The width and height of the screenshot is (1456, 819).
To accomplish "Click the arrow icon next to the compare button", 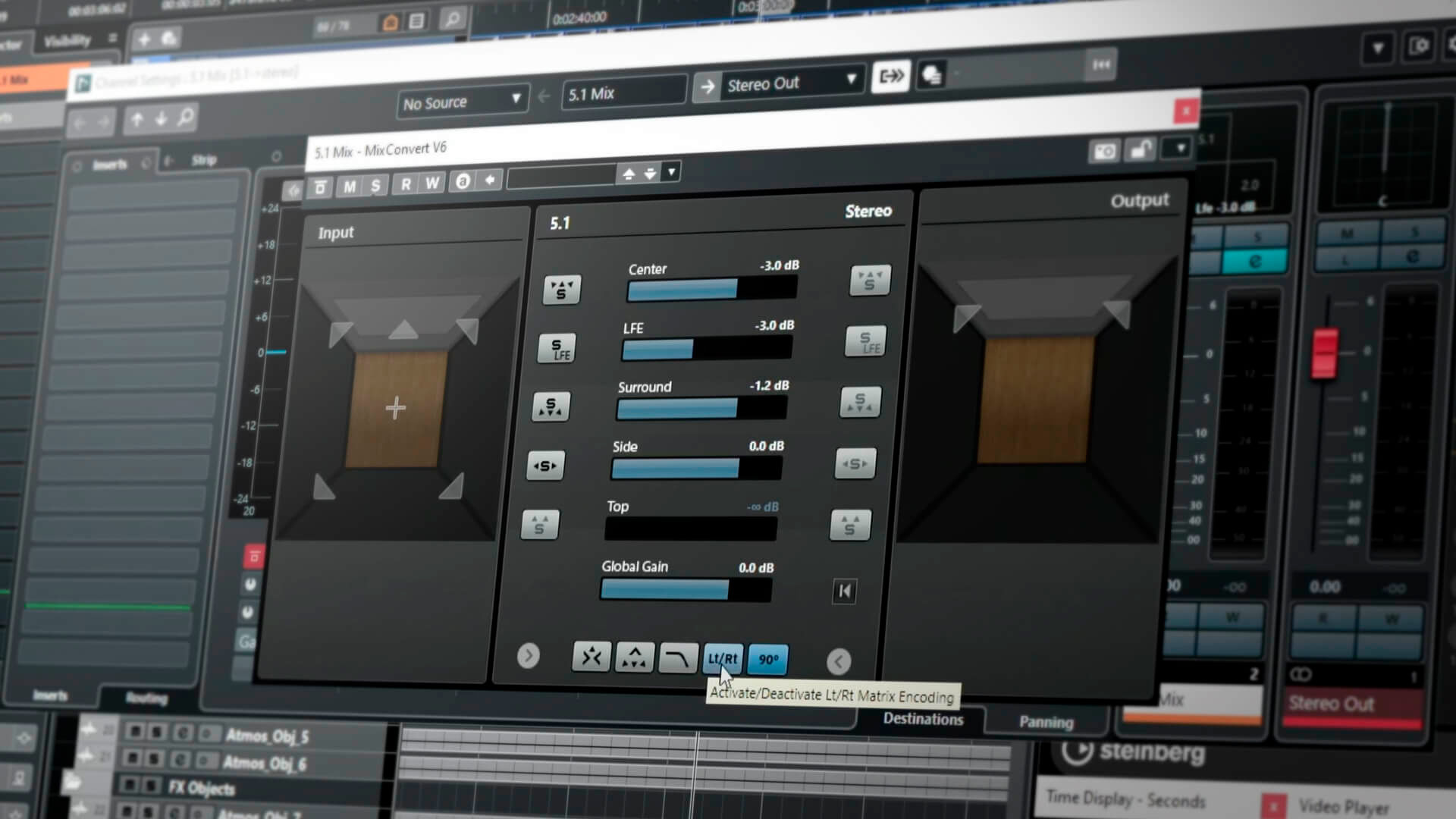I will point(490,180).
